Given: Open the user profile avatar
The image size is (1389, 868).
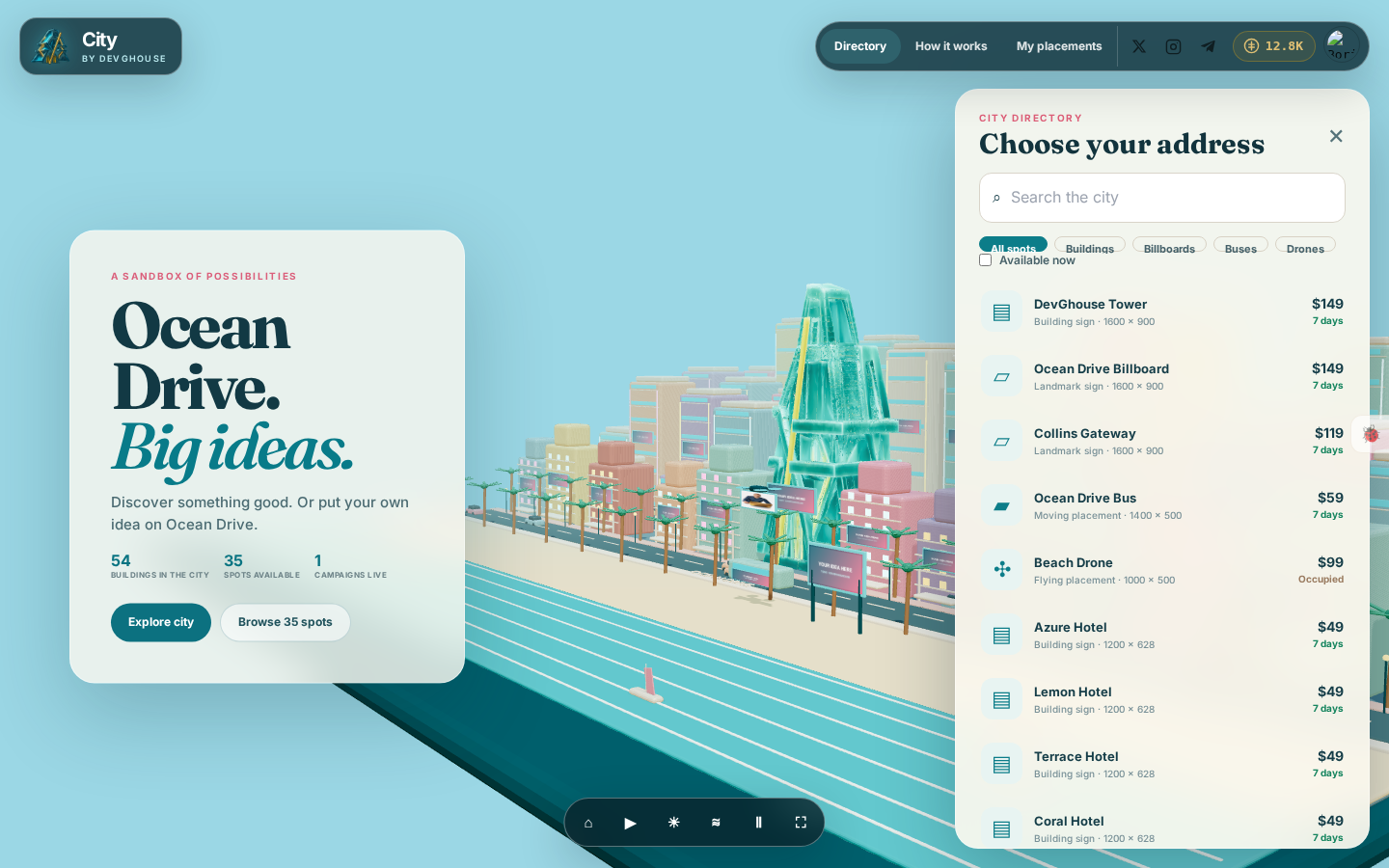Looking at the screenshot, I should [x=1342, y=45].
